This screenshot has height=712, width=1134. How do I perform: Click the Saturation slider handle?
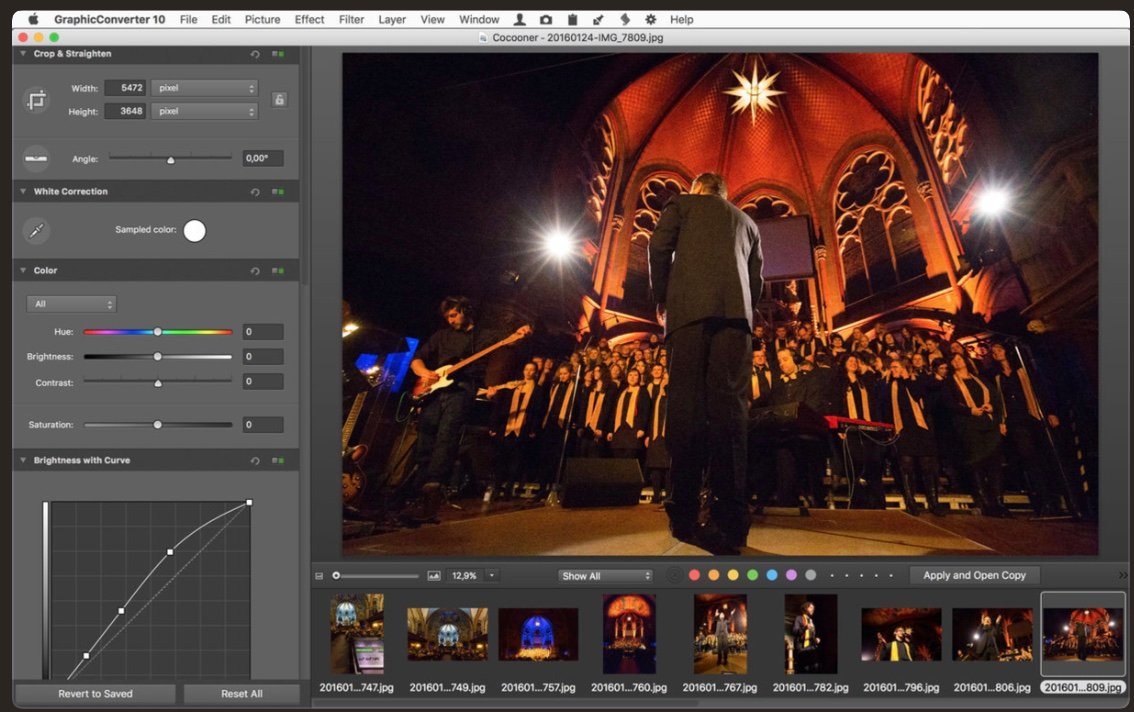pyautogui.click(x=158, y=425)
